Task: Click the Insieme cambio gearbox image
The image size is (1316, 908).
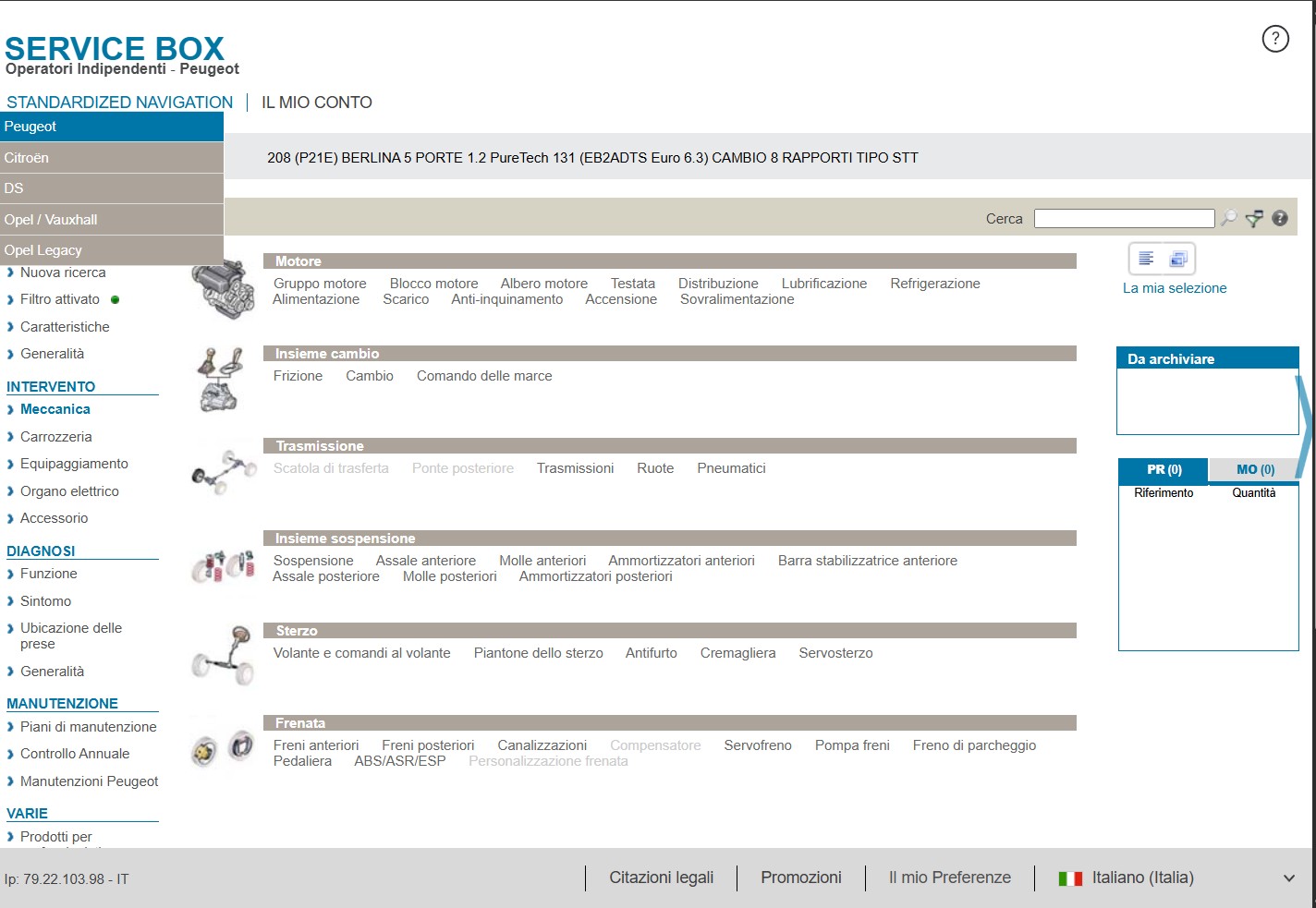Action: 221,380
